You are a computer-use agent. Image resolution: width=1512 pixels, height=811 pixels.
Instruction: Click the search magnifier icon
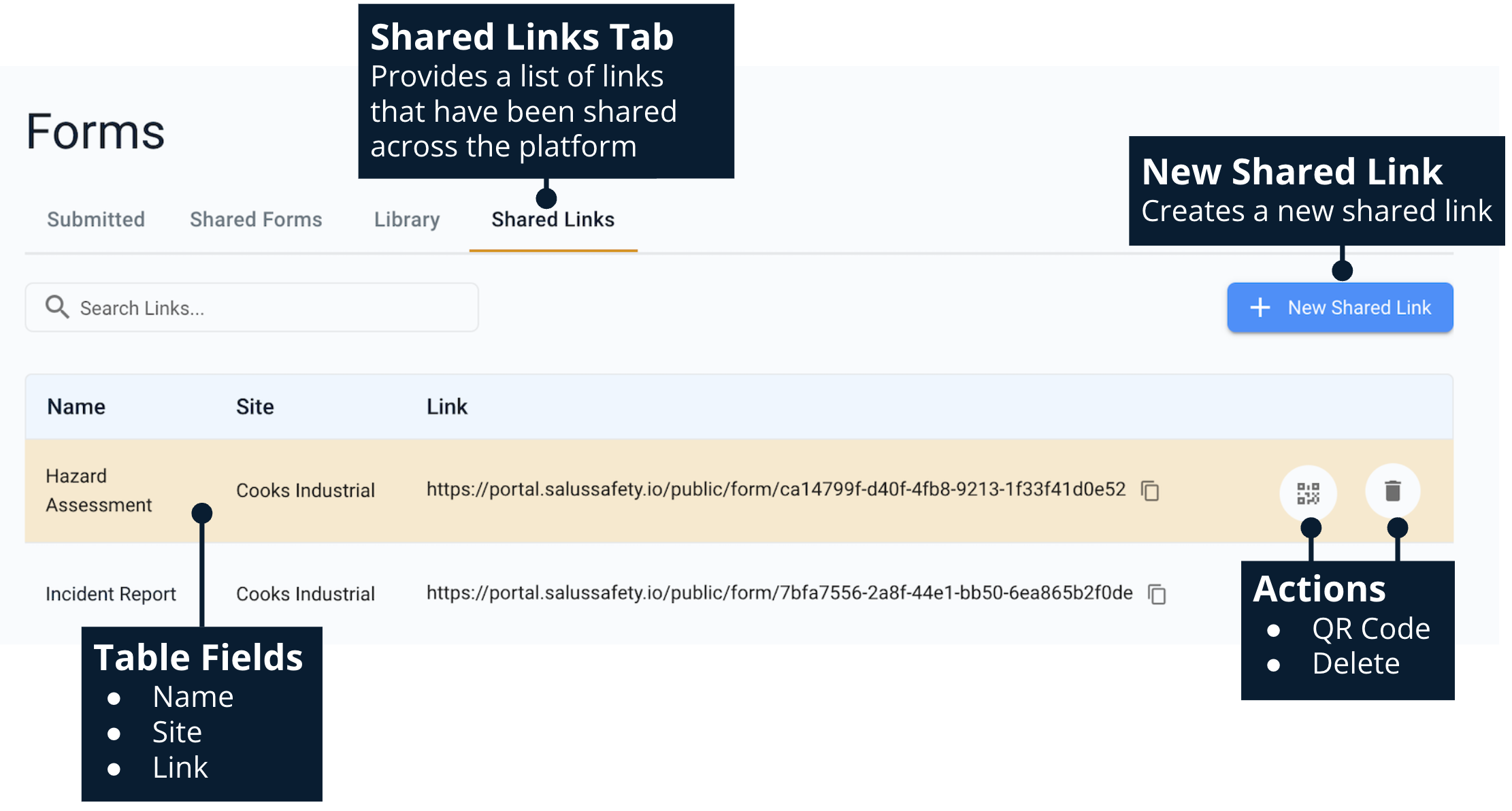(56, 308)
